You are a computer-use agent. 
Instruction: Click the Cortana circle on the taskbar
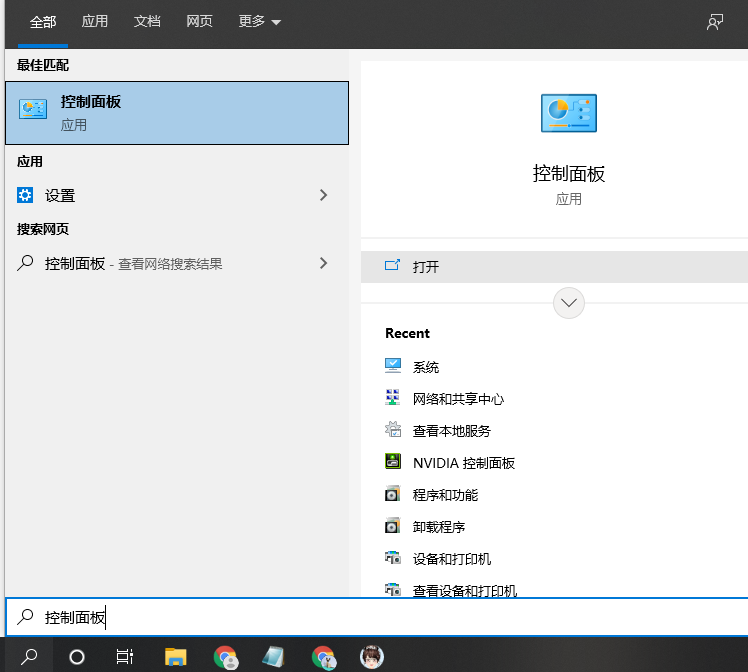point(76,656)
